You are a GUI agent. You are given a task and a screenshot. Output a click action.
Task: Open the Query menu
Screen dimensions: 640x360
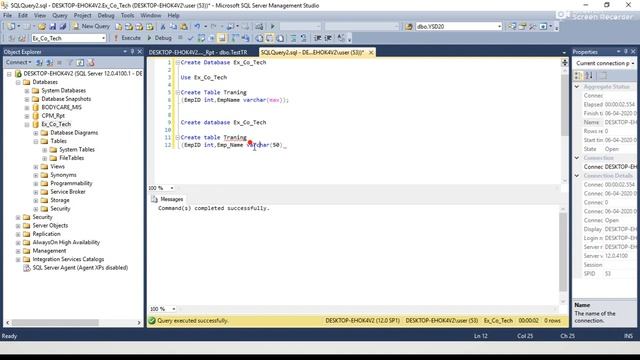pyautogui.click(x=60, y=15)
